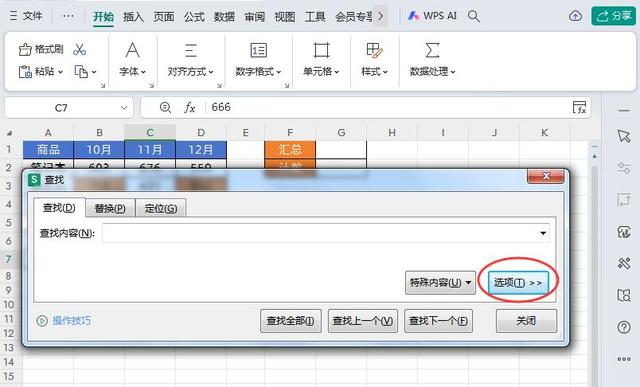Click the scissors cut icon
640x387 pixels.
(x=80, y=49)
